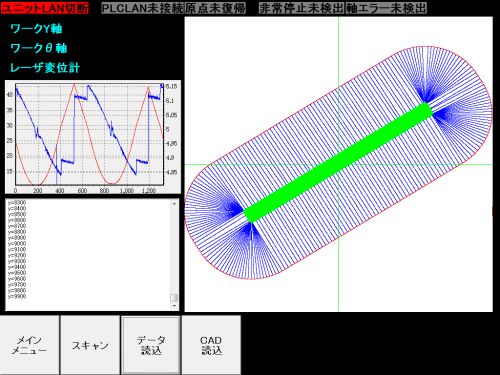Select the ワークθ軸 legend label
500x375 pixels.
pyautogui.click(x=39, y=48)
